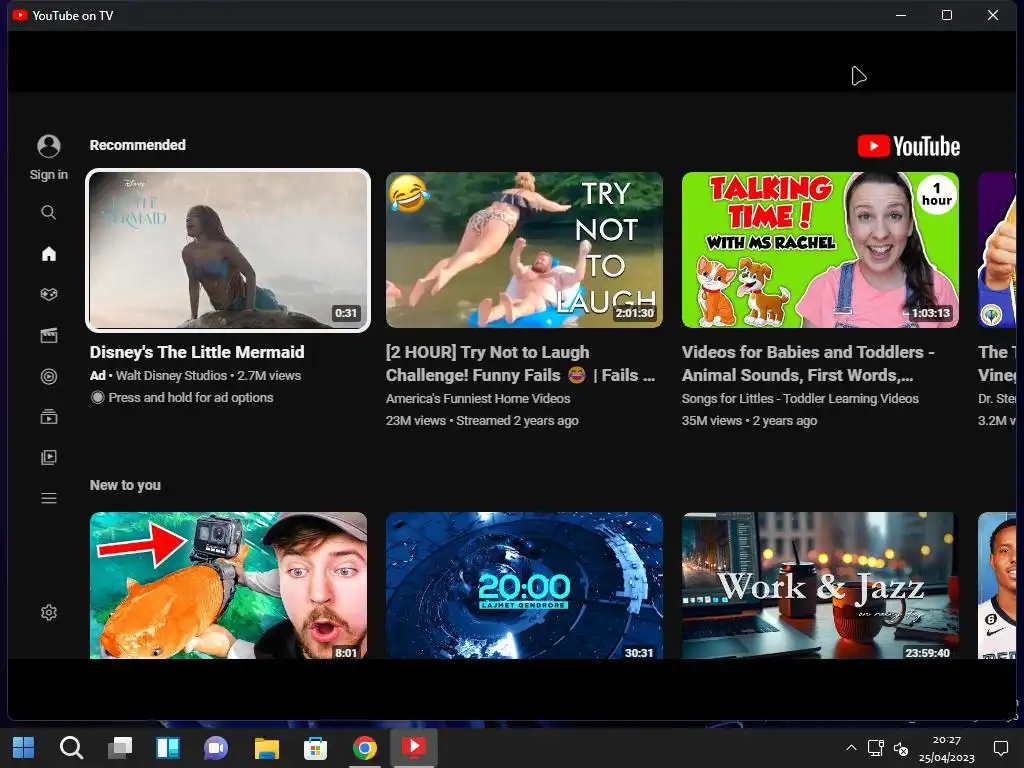
Task: Click the network display icon in tray
Action: click(x=875, y=748)
